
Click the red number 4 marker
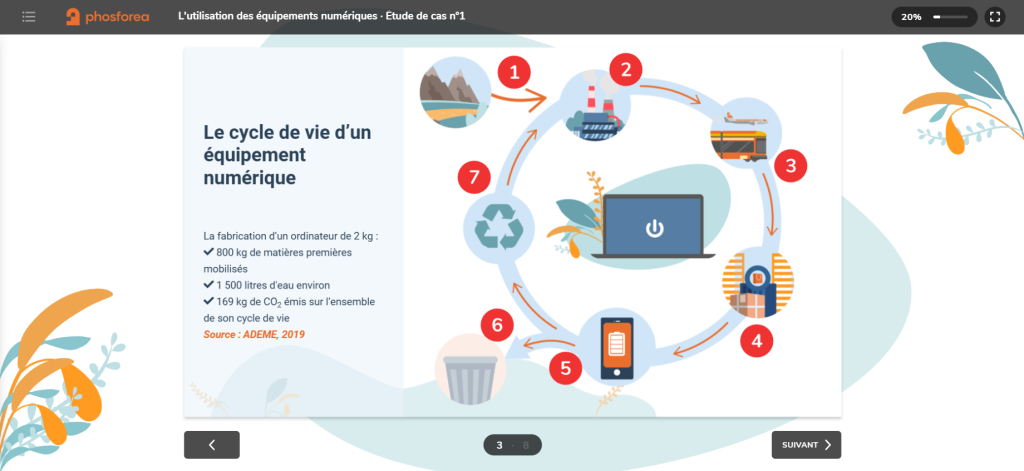[x=757, y=341]
